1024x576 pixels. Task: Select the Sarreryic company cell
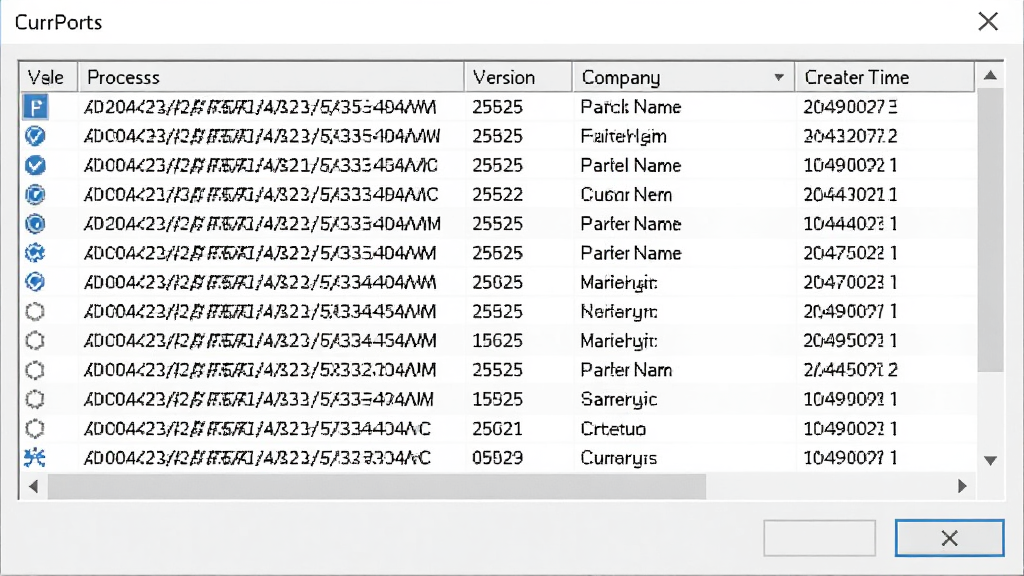pos(619,399)
